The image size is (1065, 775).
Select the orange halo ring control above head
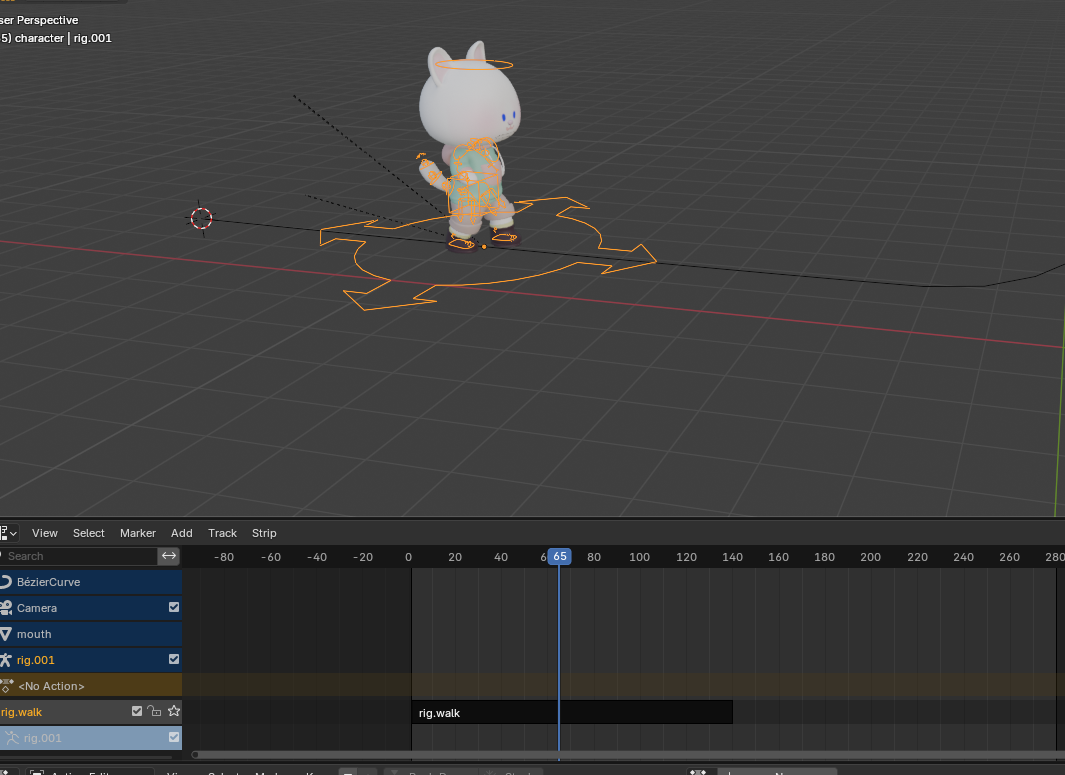point(474,65)
